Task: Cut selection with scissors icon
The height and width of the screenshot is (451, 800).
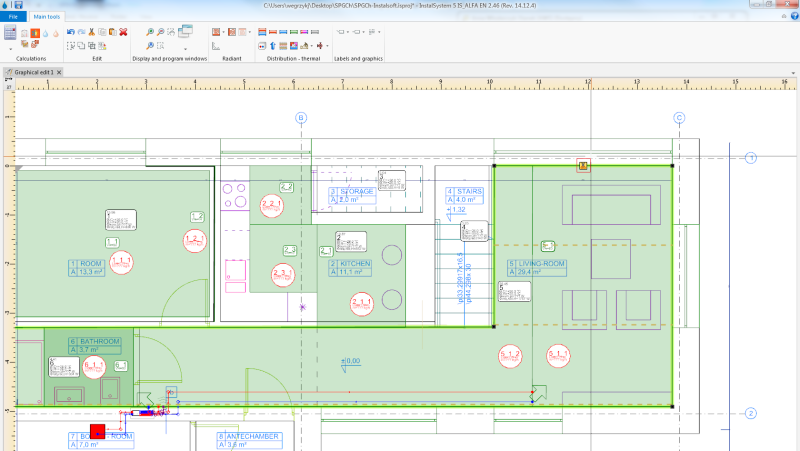Action: tap(92, 32)
